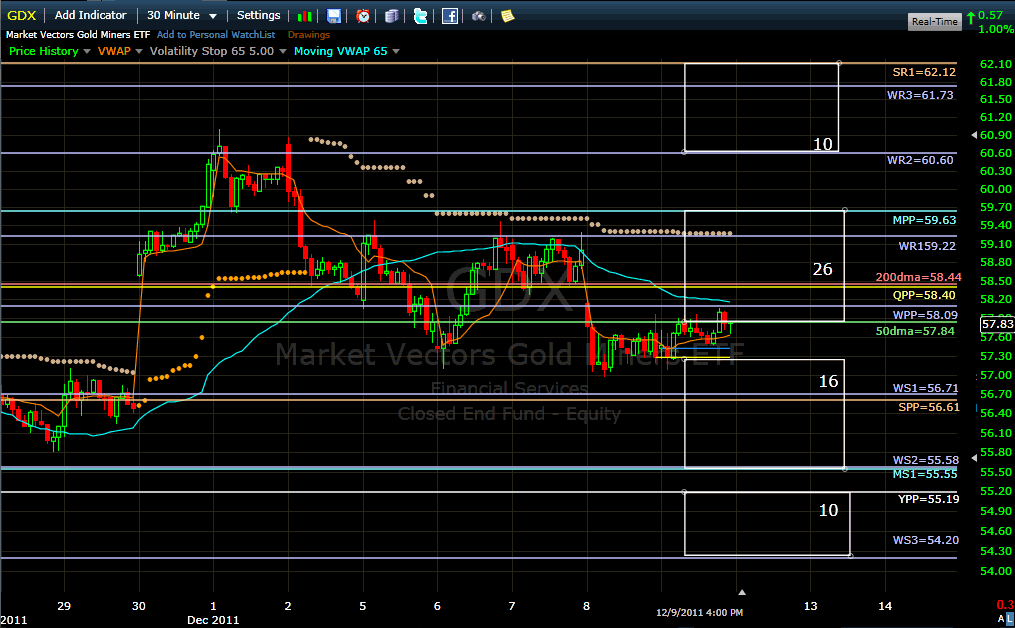Click the axis arrow marker beside 55.80
The image size is (1015, 628).
coord(975,458)
